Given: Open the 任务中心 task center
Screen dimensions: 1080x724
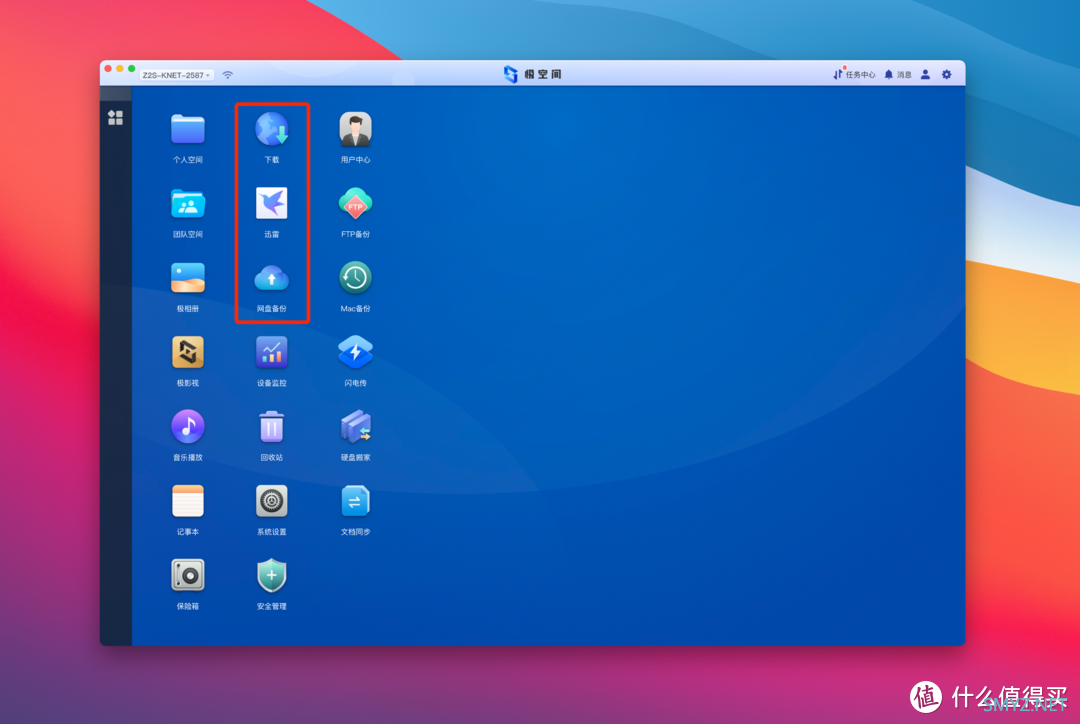Looking at the screenshot, I should coord(854,74).
